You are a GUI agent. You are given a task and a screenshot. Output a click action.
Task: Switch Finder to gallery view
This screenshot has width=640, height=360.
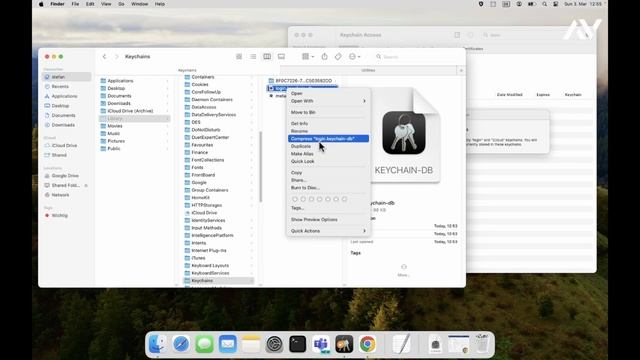pyautogui.click(x=281, y=57)
